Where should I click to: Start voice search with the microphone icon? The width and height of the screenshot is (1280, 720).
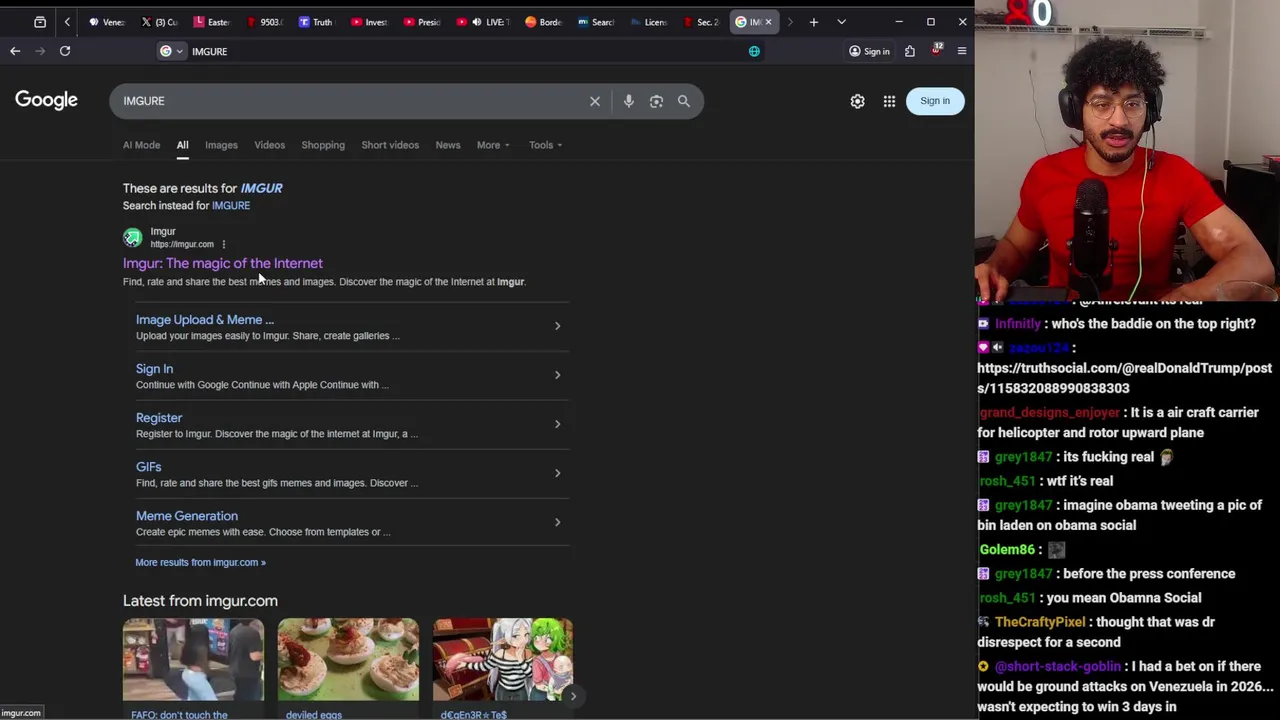pos(629,101)
